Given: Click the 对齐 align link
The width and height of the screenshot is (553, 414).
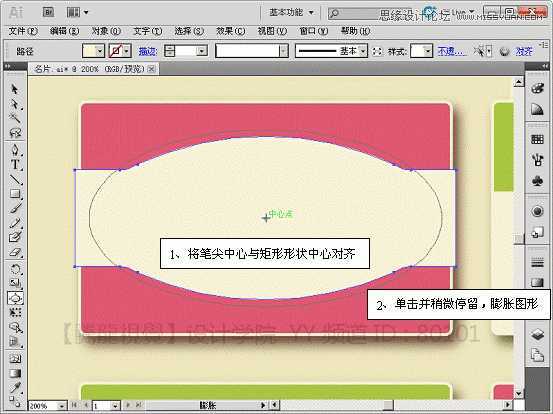Looking at the screenshot, I should pyautogui.click(x=524, y=52).
